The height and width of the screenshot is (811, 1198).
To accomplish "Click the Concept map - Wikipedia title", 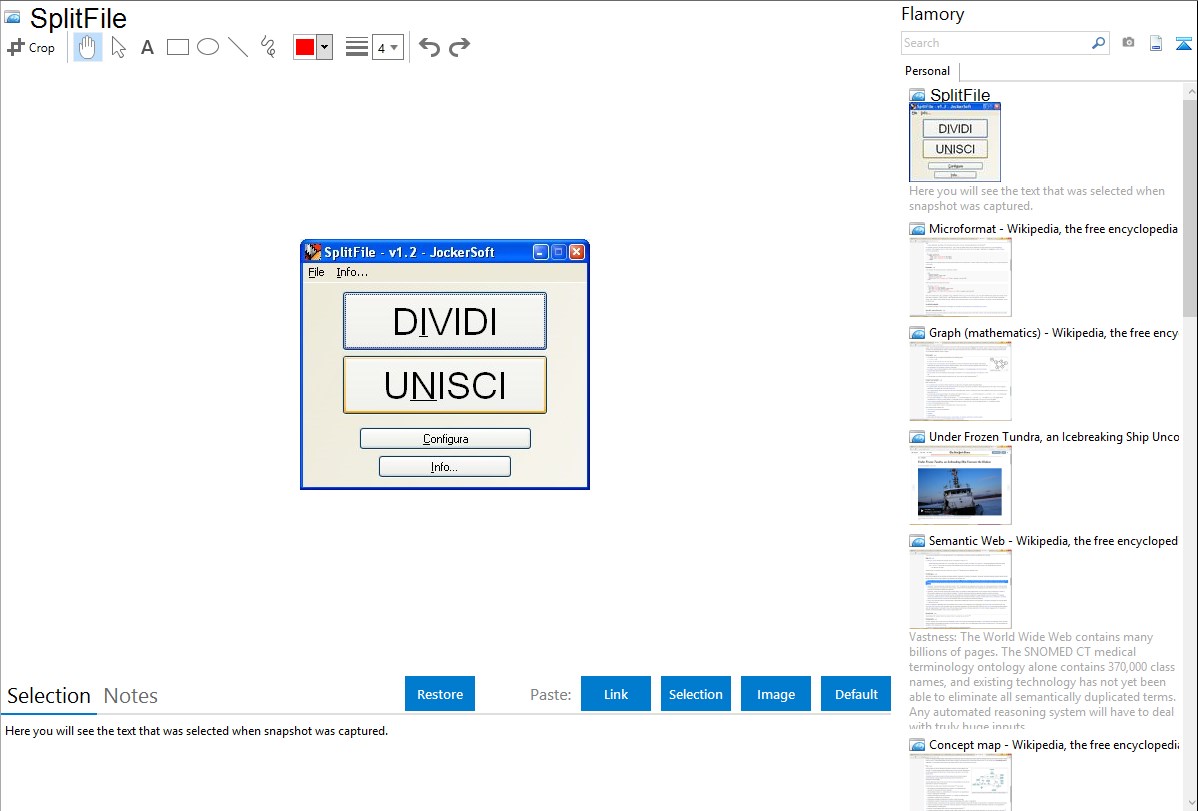I will coord(1053,744).
